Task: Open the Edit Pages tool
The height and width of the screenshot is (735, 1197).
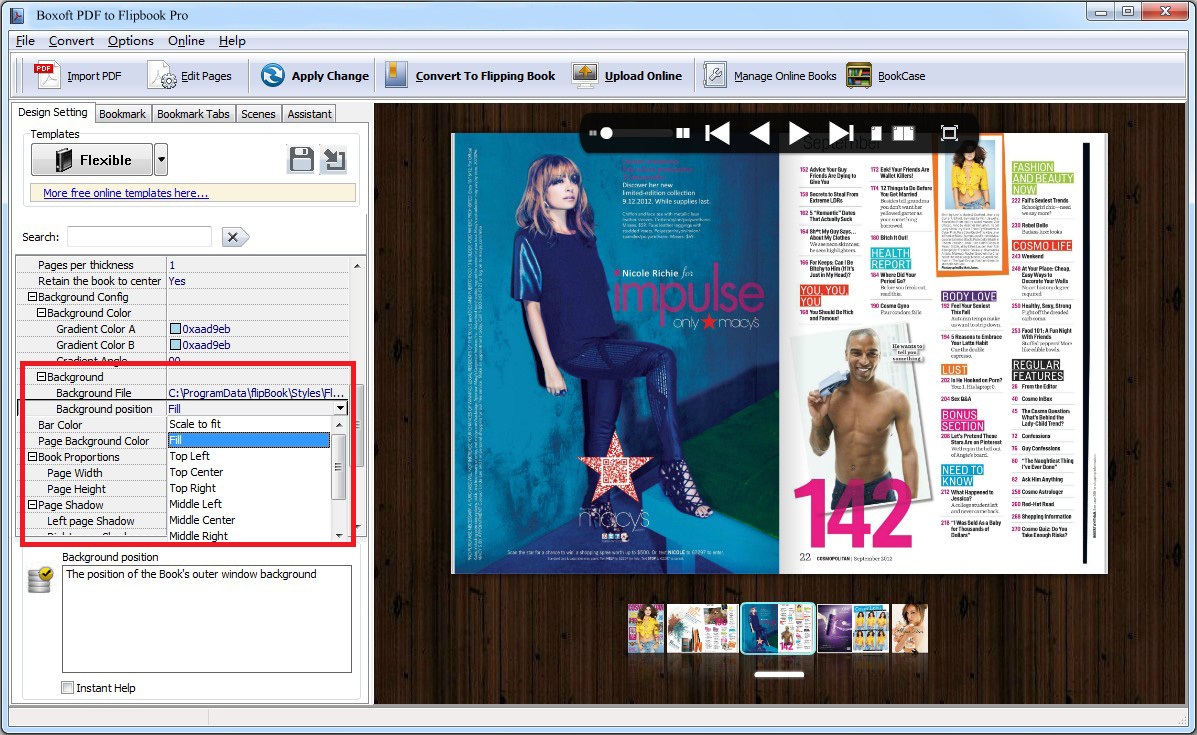Action: pyautogui.click(x=190, y=76)
